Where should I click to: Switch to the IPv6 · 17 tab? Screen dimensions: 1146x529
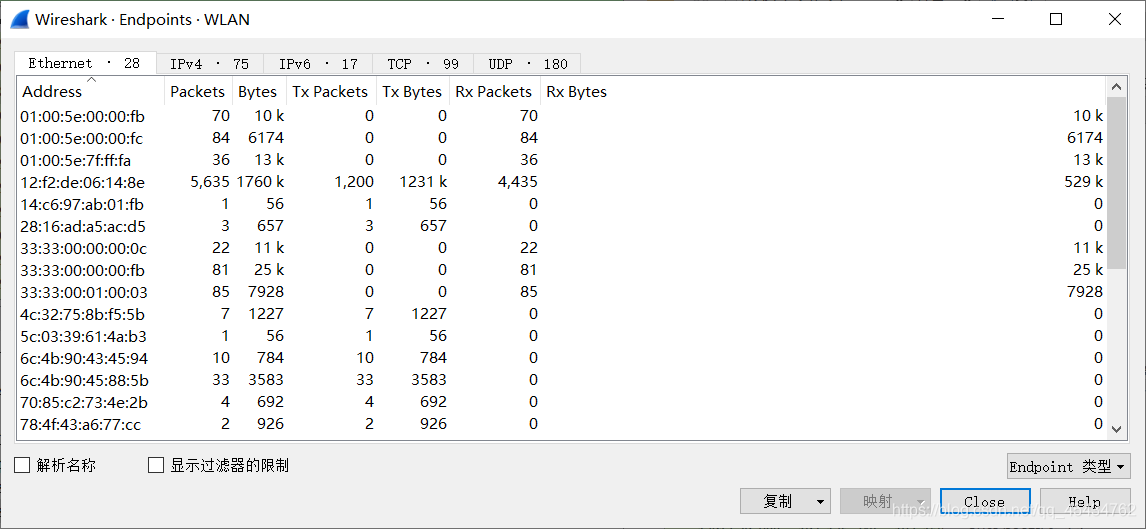tap(318, 64)
